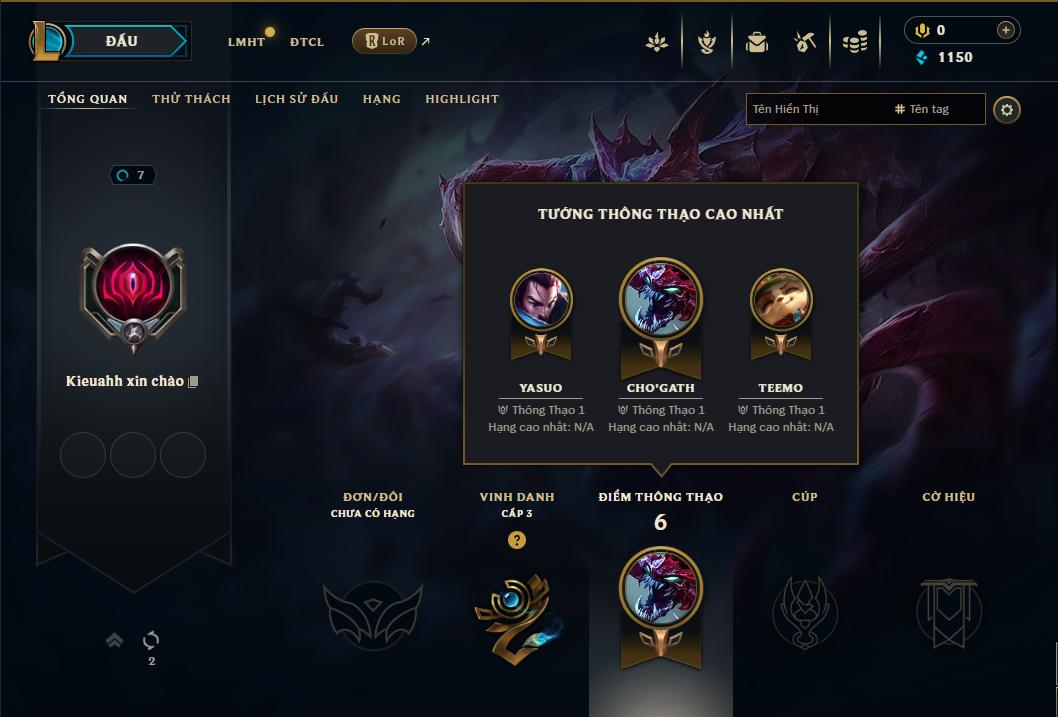Image resolution: width=1058 pixels, height=717 pixels.
Task: Open the Champion Mastery crest icon
Action: pyautogui.click(x=706, y=42)
